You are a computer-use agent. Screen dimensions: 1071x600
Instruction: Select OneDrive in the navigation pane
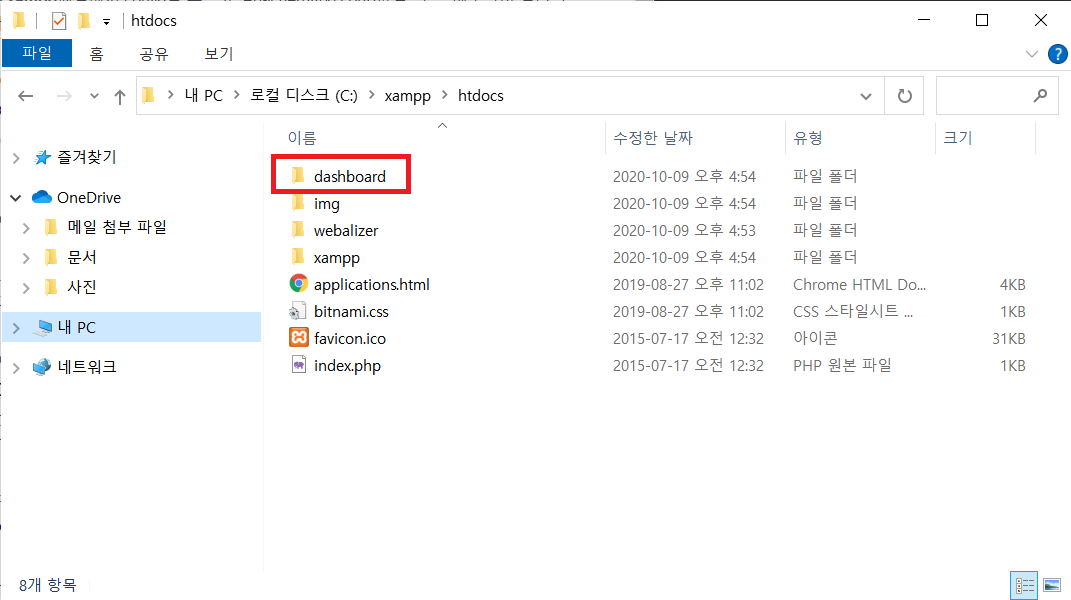[x=89, y=197]
